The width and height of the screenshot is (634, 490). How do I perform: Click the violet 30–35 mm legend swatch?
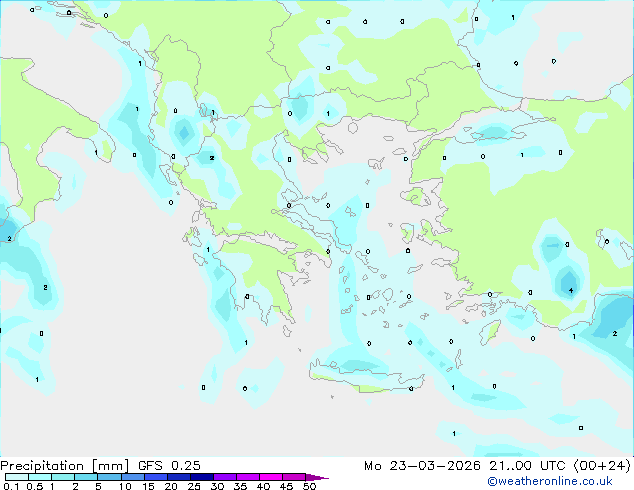click(224, 477)
